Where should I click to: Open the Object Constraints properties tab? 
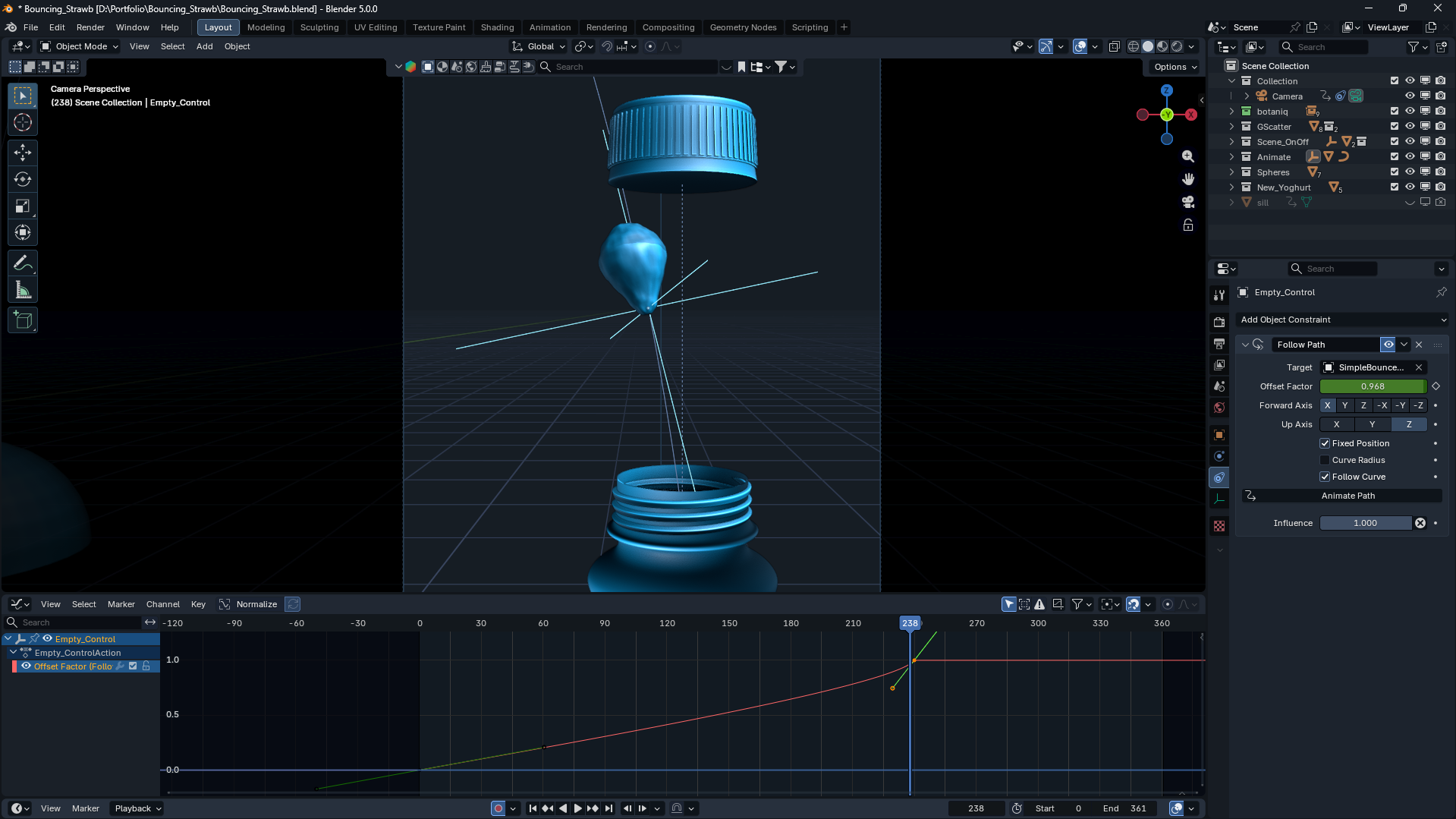click(1219, 477)
